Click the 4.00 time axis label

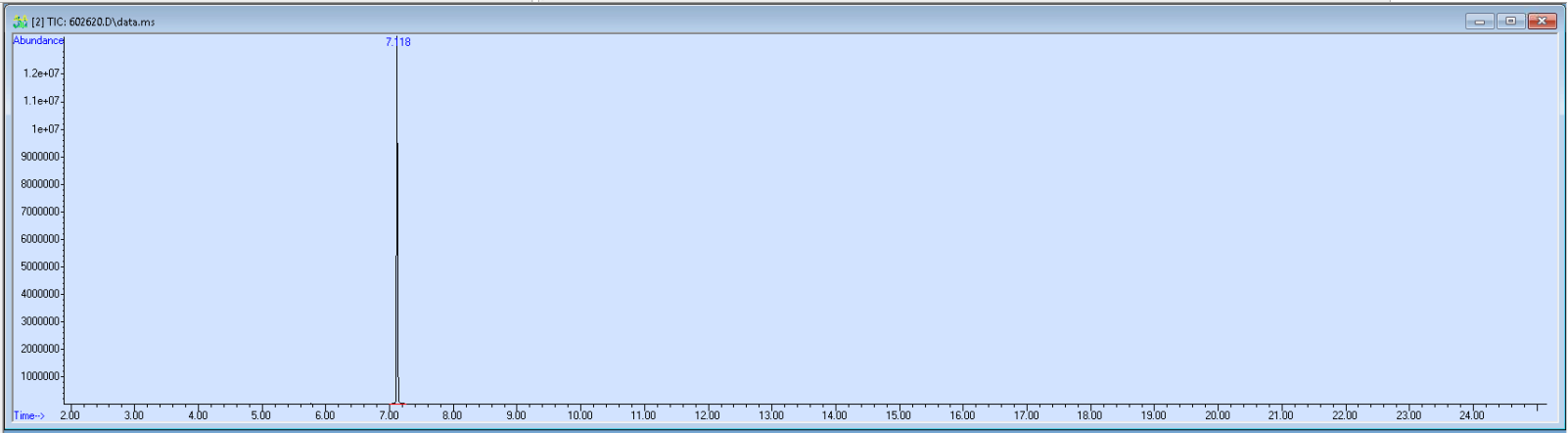click(197, 415)
